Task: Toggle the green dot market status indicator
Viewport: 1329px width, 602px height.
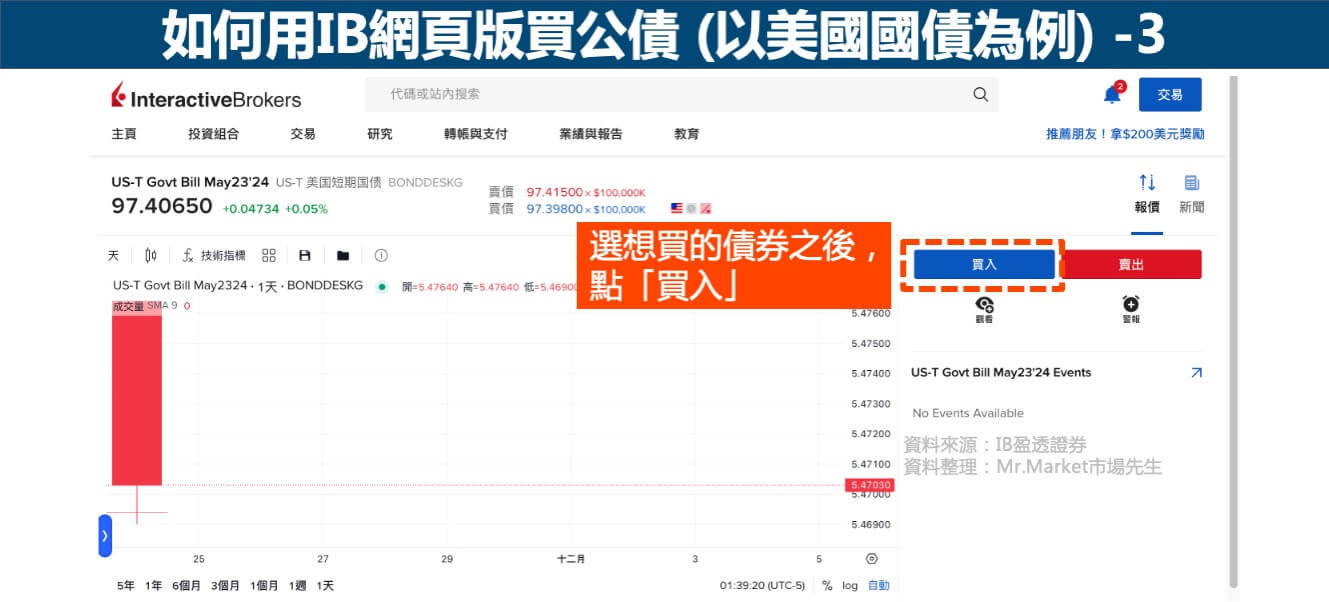Action: (381, 286)
